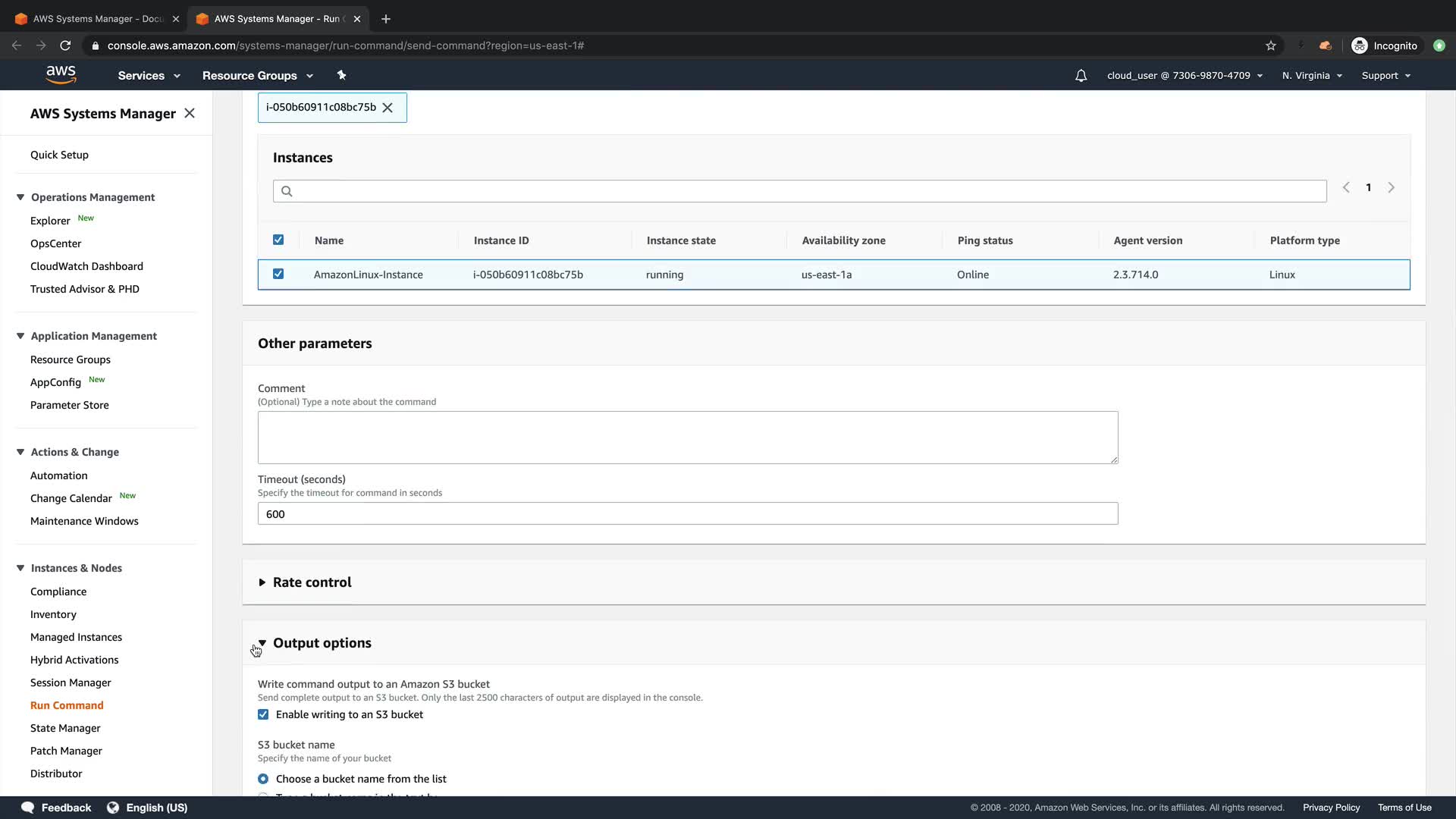
Task: Select Choose a bucket name from list
Action: click(263, 779)
